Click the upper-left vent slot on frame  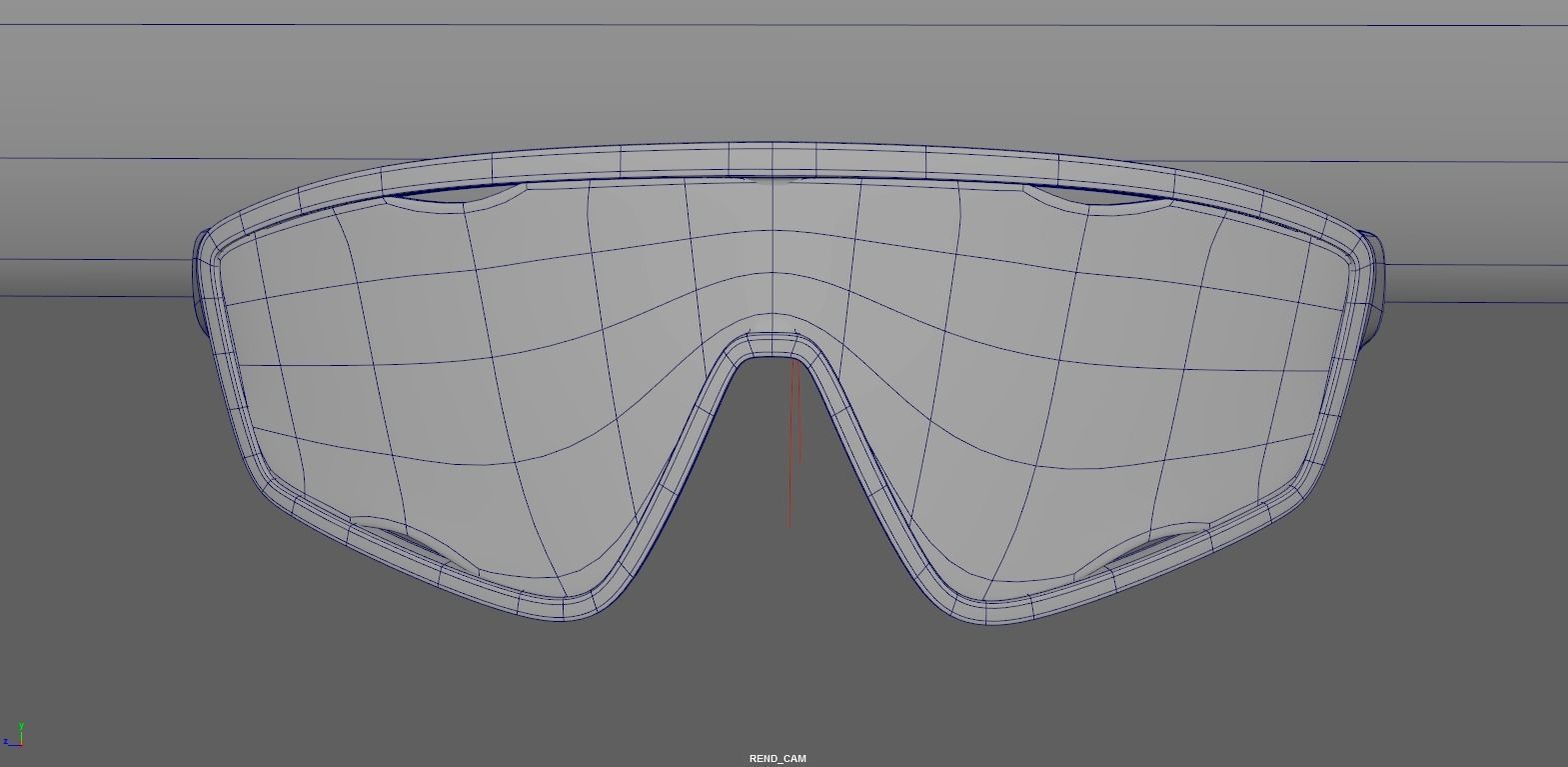tap(455, 197)
